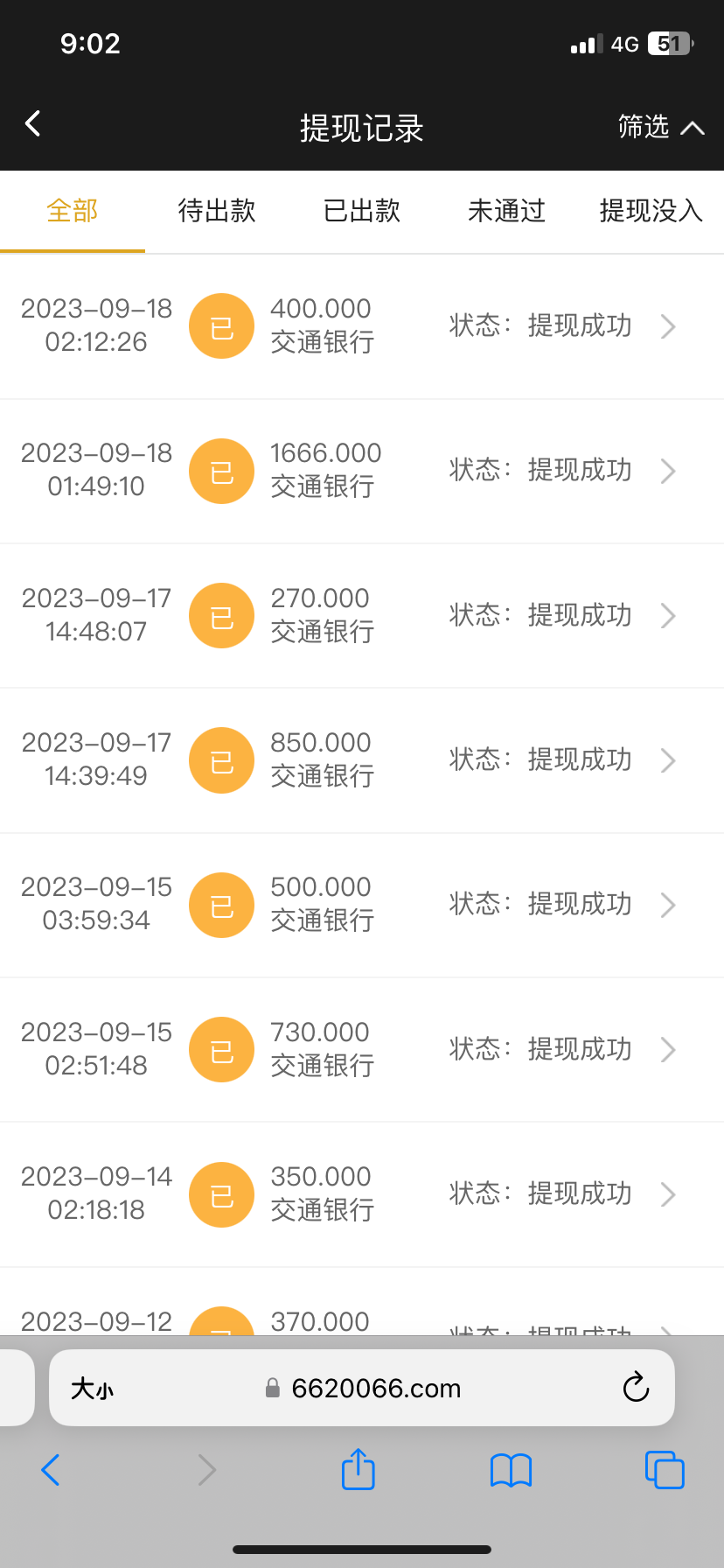Tap Safari reload page icon
This screenshot has width=724, height=1568.
(x=636, y=1388)
